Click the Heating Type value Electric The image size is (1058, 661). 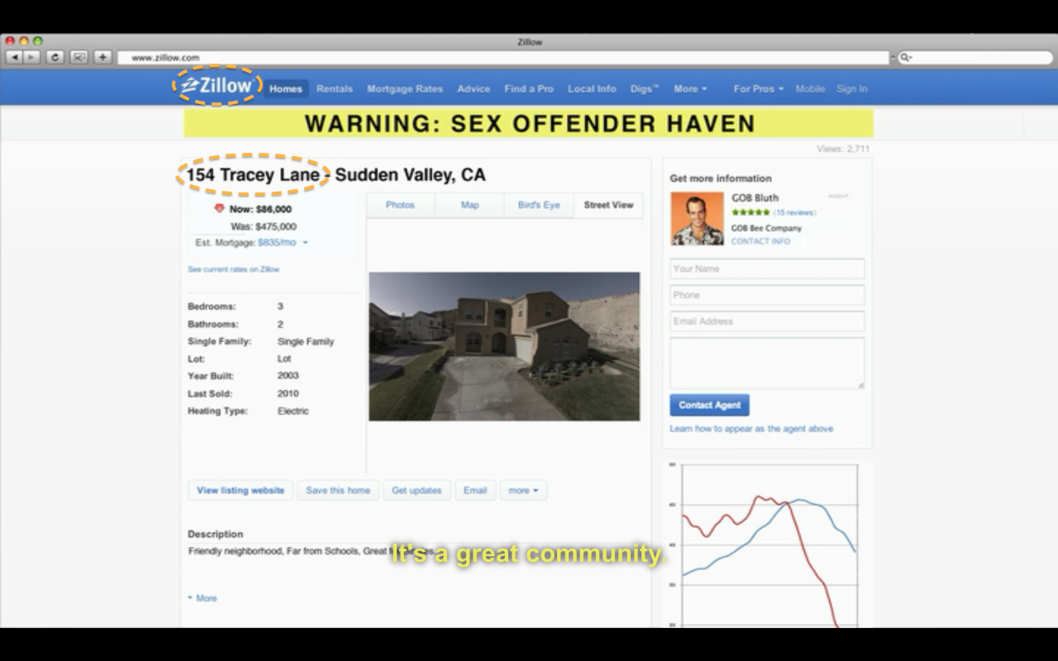(x=293, y=411)
